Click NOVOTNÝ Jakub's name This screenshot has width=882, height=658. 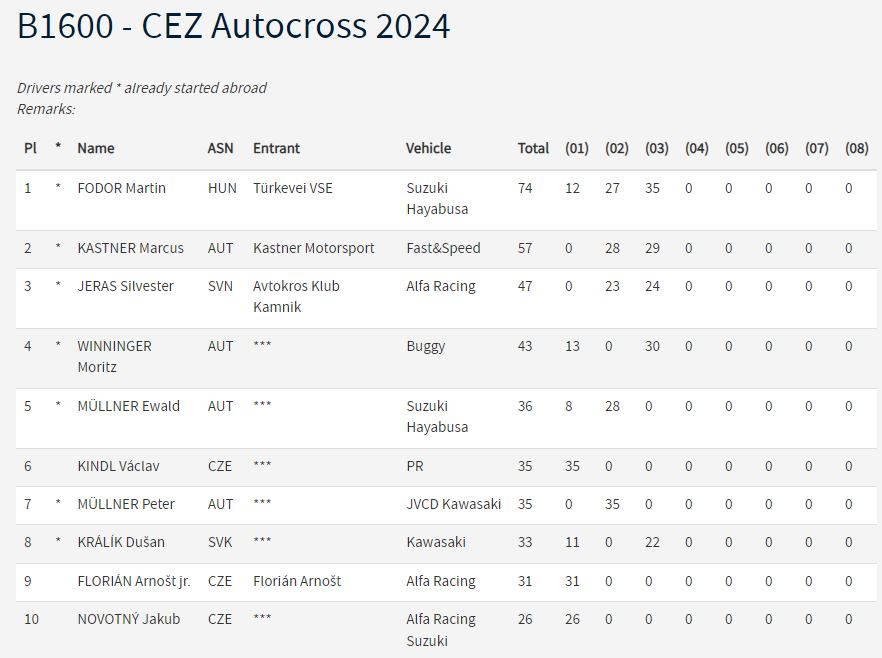pyautogui.click(x=129, y=620)
